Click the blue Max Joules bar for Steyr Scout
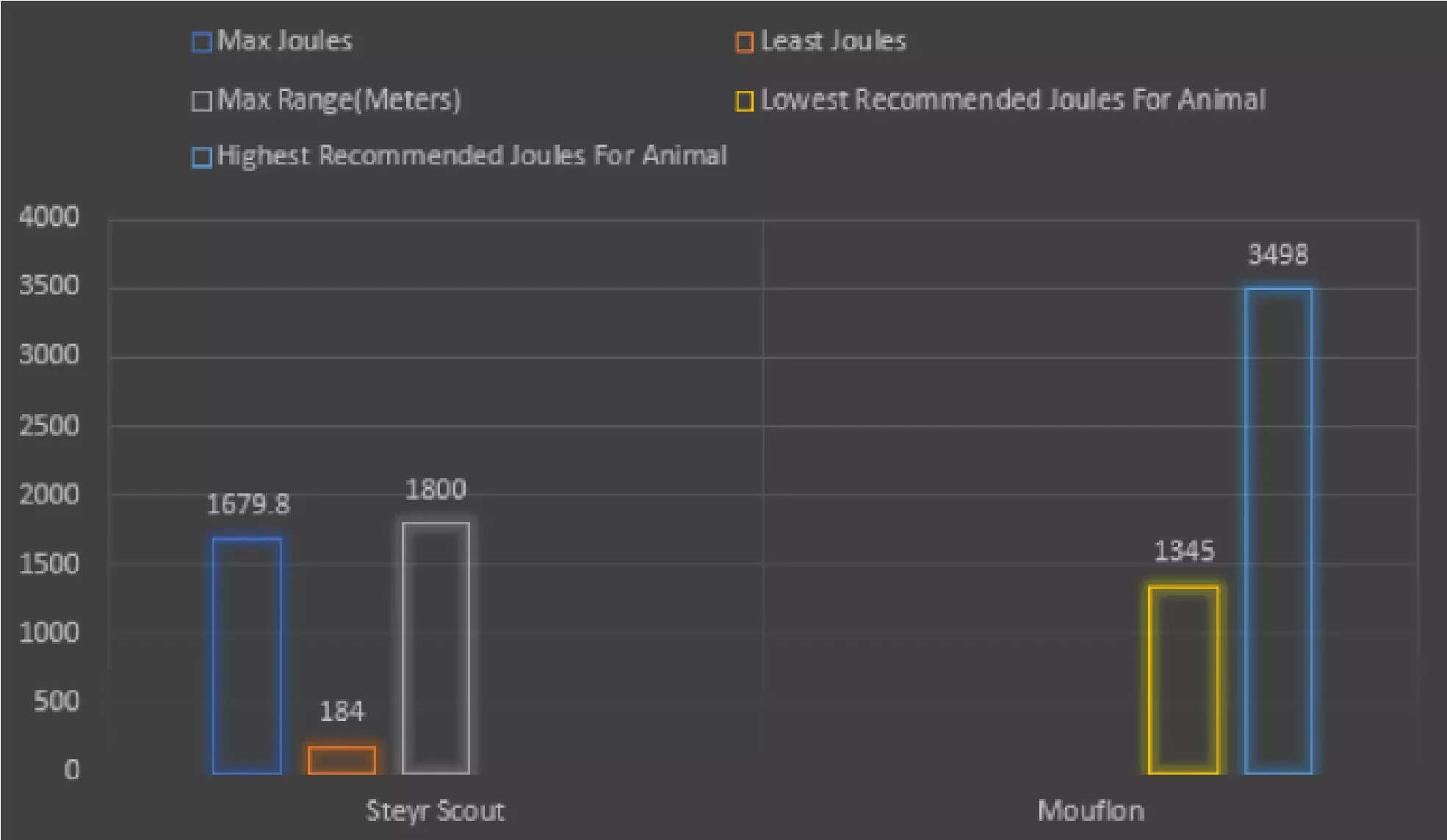The width and height of the screenshot is (1447, 840). pos(247,655)
